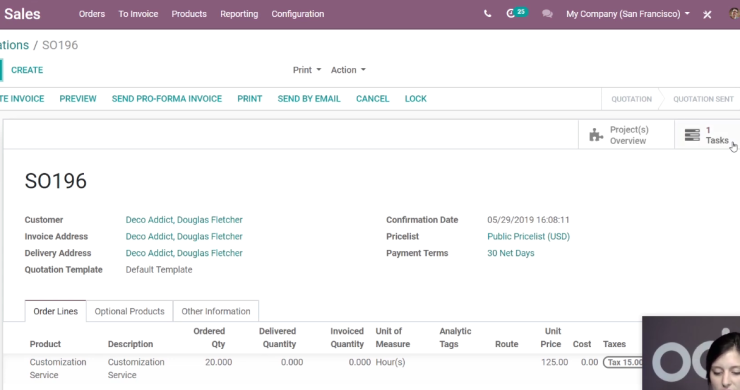Viewport: 740px width, 390px height.
Task: Open Project(s) Overview puzzle icon
Action: (x=596, y=135)
